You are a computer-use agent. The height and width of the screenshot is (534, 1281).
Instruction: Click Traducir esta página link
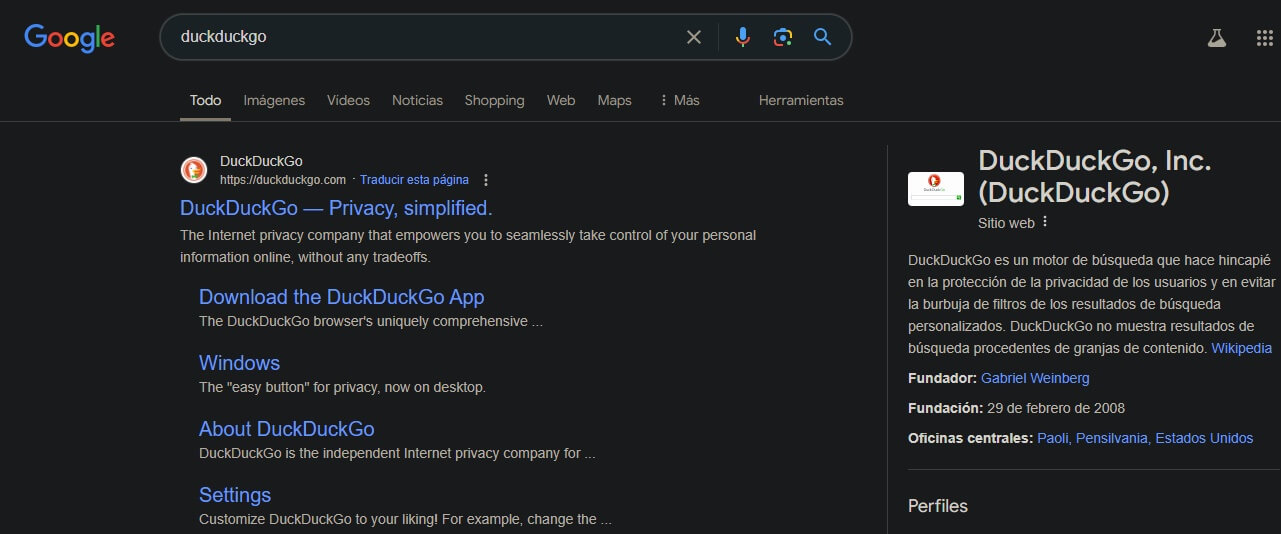tap(414, 180)
